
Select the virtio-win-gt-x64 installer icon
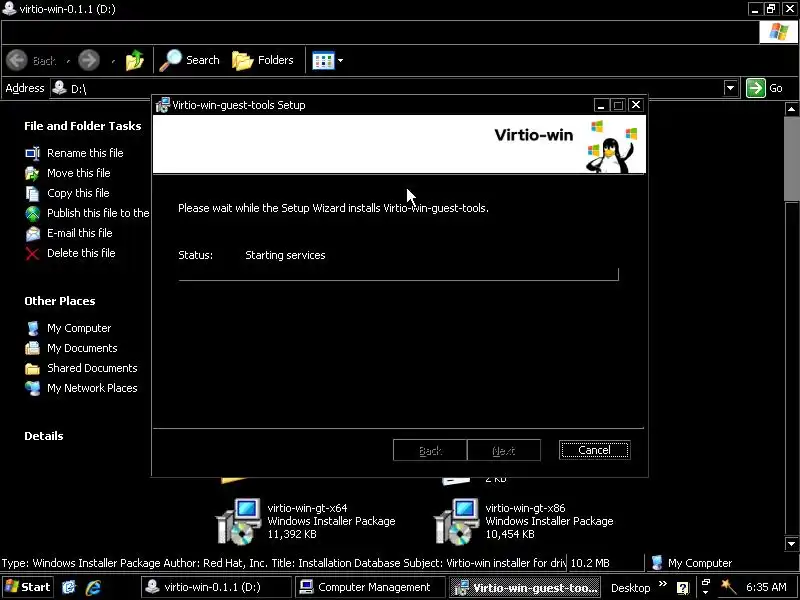(238, 520)
